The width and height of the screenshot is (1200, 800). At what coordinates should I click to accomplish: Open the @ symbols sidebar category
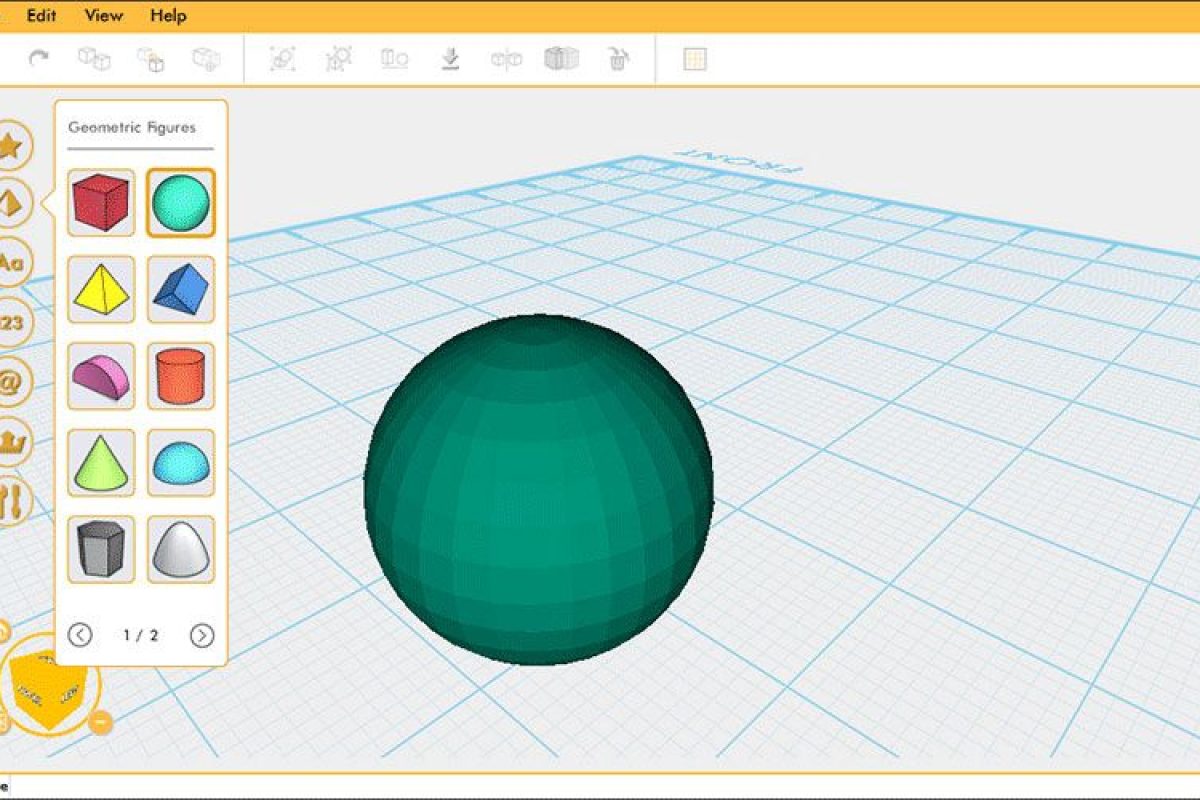click(x=11, y=381)
